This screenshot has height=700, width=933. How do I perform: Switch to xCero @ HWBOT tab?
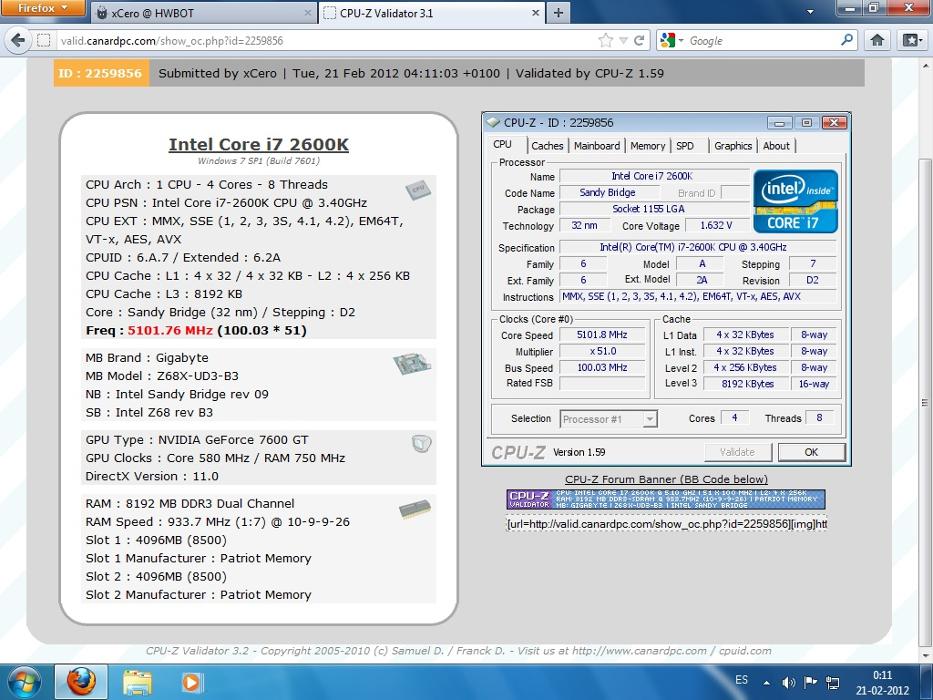tap(205, 13)
